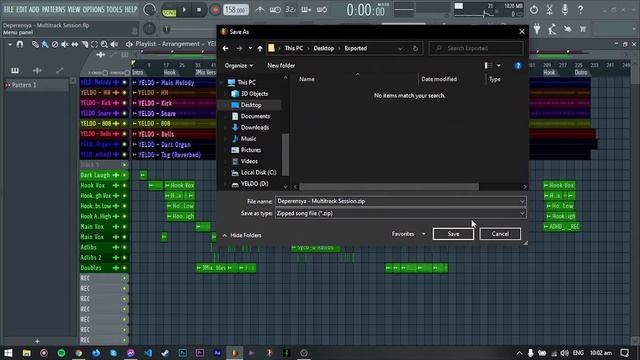Image resolution: width=640 pixels, height=360 pixels.
Task: Click Cancel in the Save As dialog
Action: coord(500,234)
